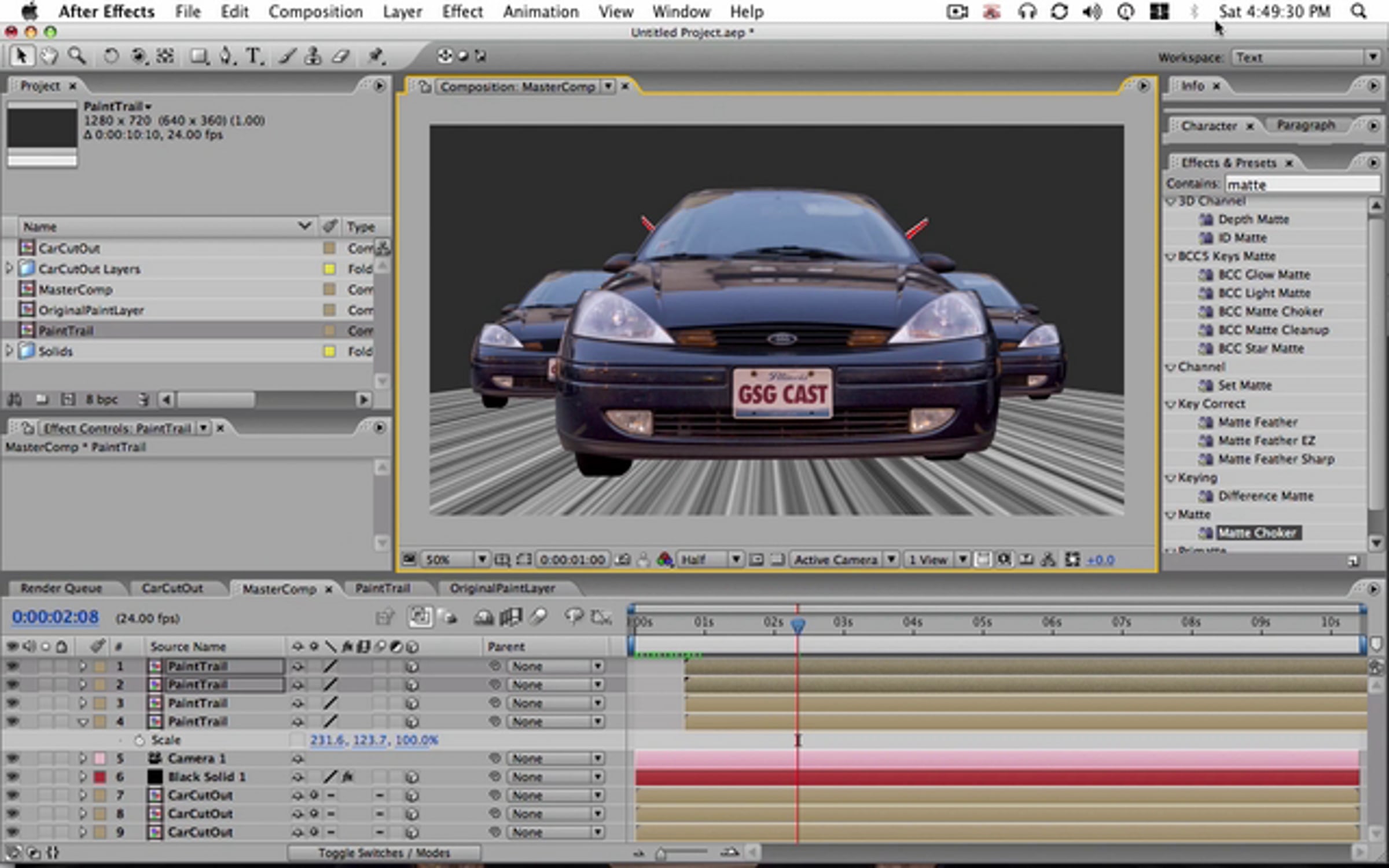This screenshot has width=1389, height=868.
Task: Open the 1 View layout dropdown
Action: tap(936, 560)
